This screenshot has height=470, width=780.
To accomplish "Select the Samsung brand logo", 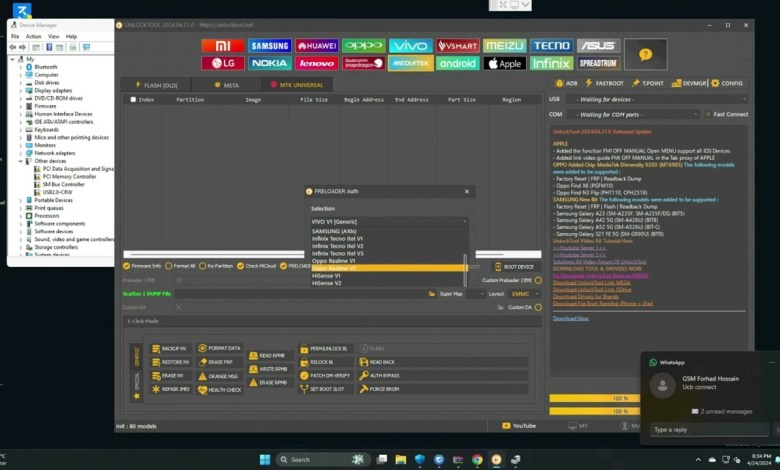I will (x=269, y=46).
